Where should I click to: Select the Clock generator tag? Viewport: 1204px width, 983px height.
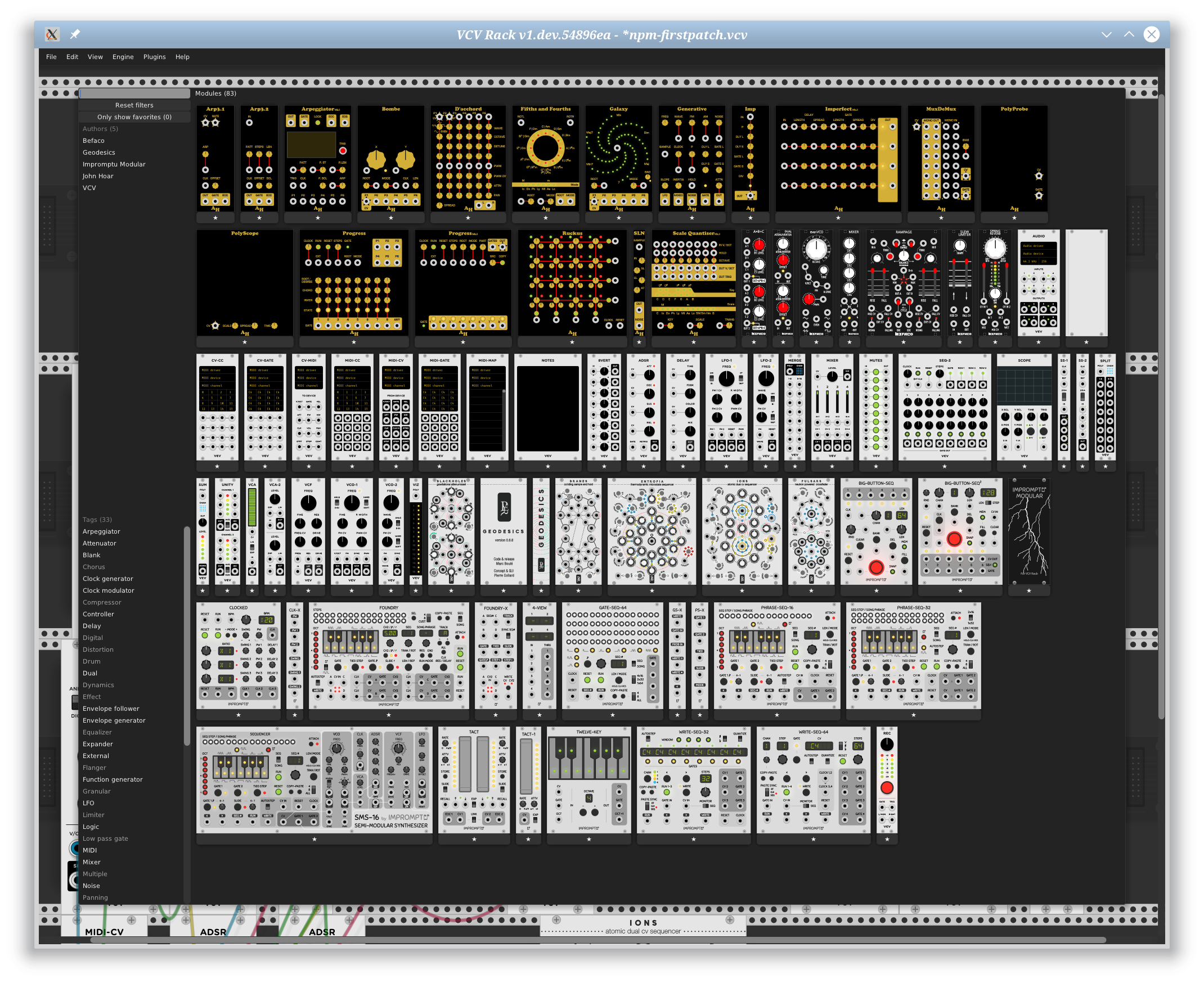pyautogui.click(x=107, y=579)
